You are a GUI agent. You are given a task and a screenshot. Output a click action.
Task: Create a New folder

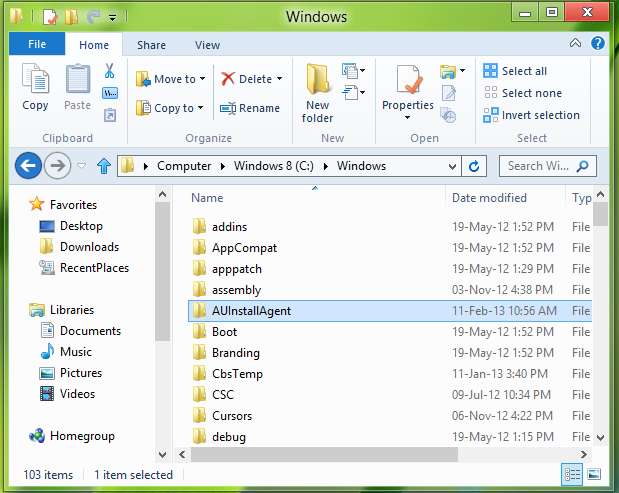tap(317, 94)
